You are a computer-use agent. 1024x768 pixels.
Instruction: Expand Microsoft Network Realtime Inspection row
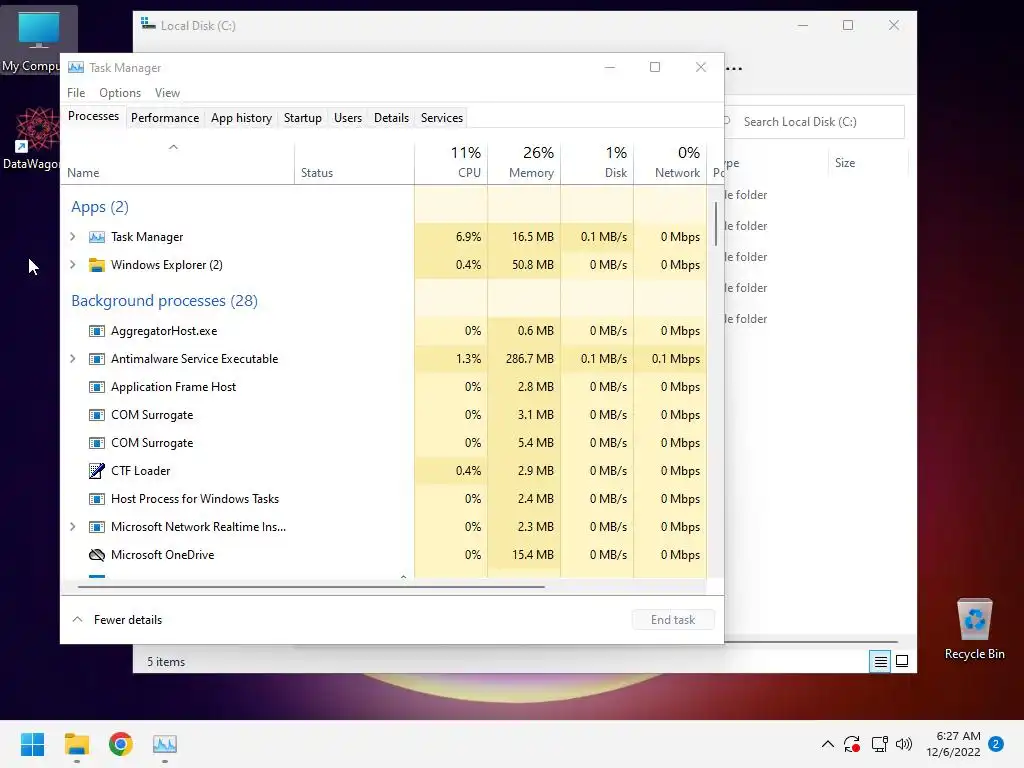tap(73, 527)
